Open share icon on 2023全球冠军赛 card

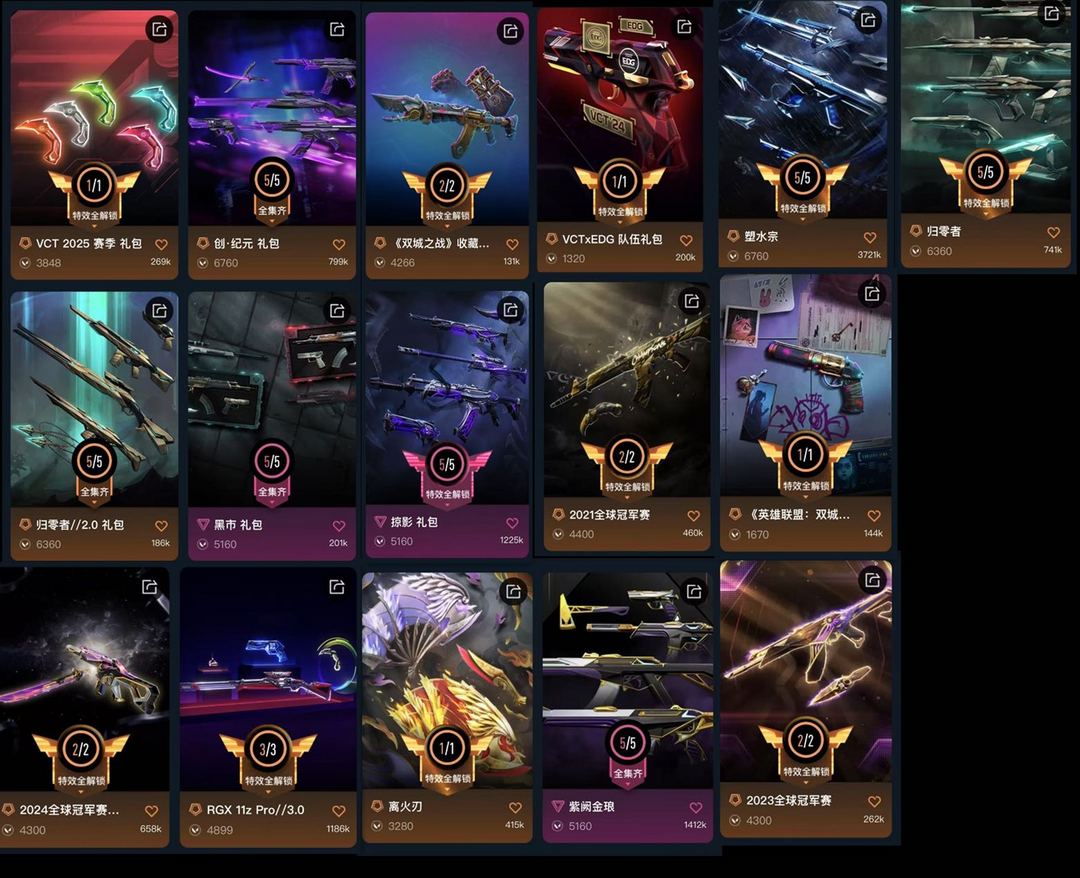(x=872, y=580)
